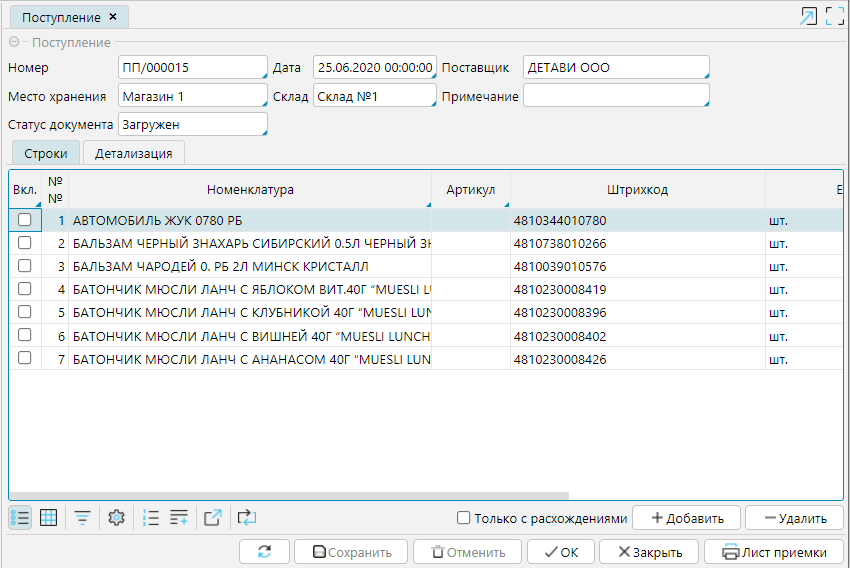Screen dimensions: 850x568
Task: Enable Только с расхождениями checkbox
Action: 463,518
